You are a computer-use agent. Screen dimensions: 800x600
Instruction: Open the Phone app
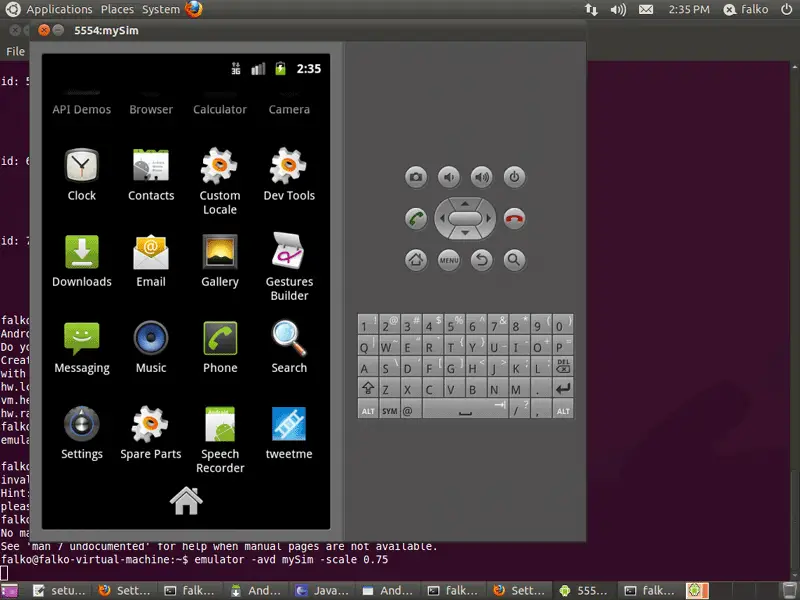(220, 347)
